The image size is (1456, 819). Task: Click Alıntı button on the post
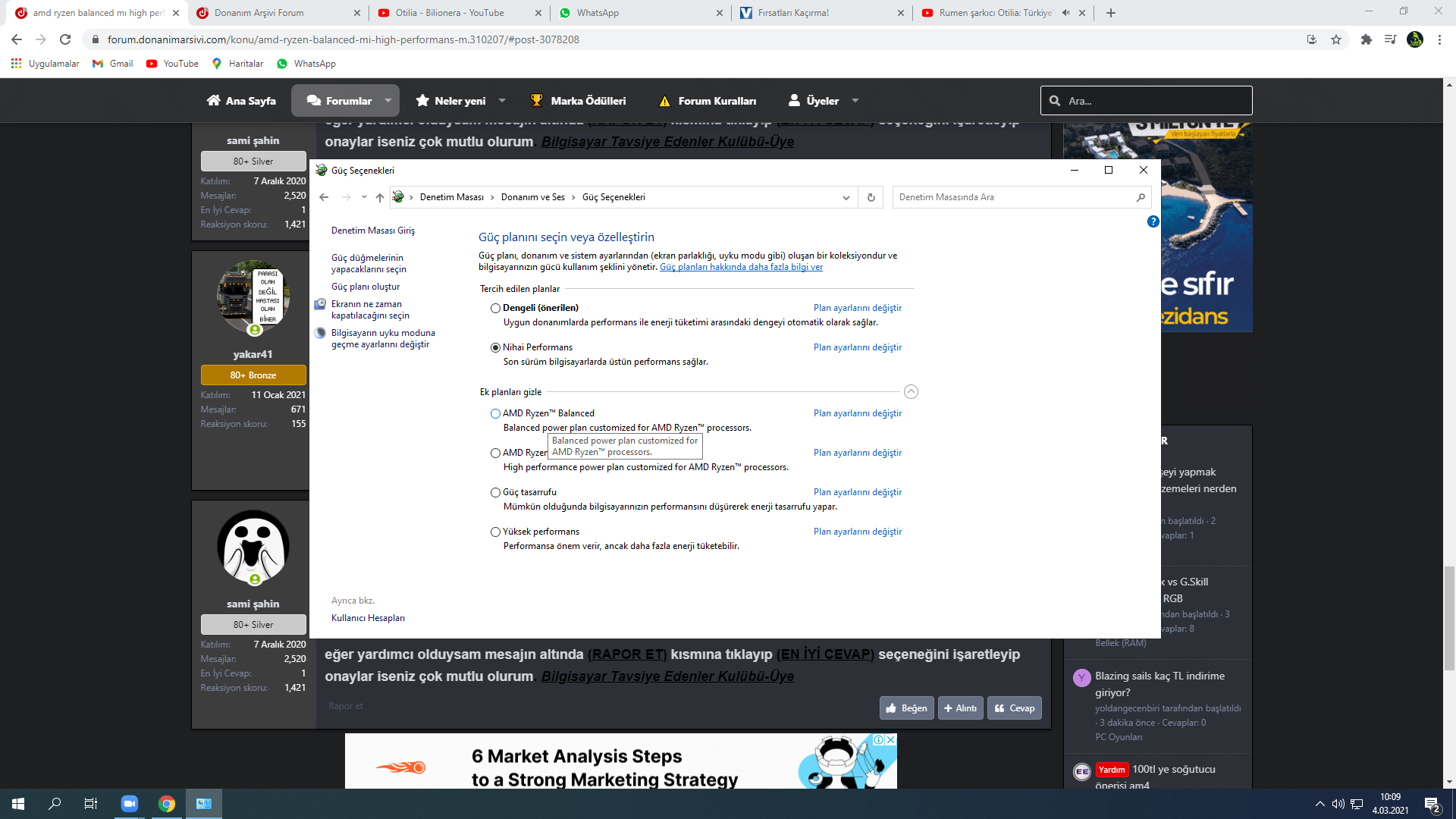961,708
